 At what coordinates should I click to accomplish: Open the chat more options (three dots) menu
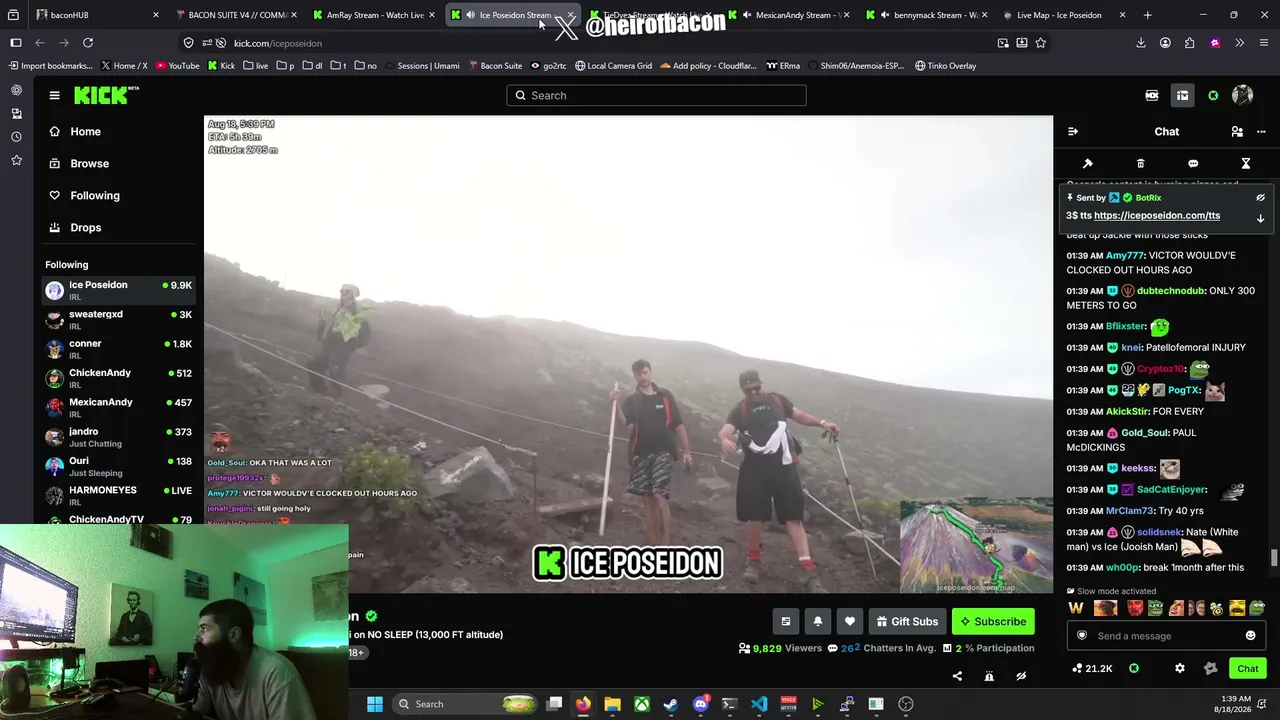click(1261, 131)
